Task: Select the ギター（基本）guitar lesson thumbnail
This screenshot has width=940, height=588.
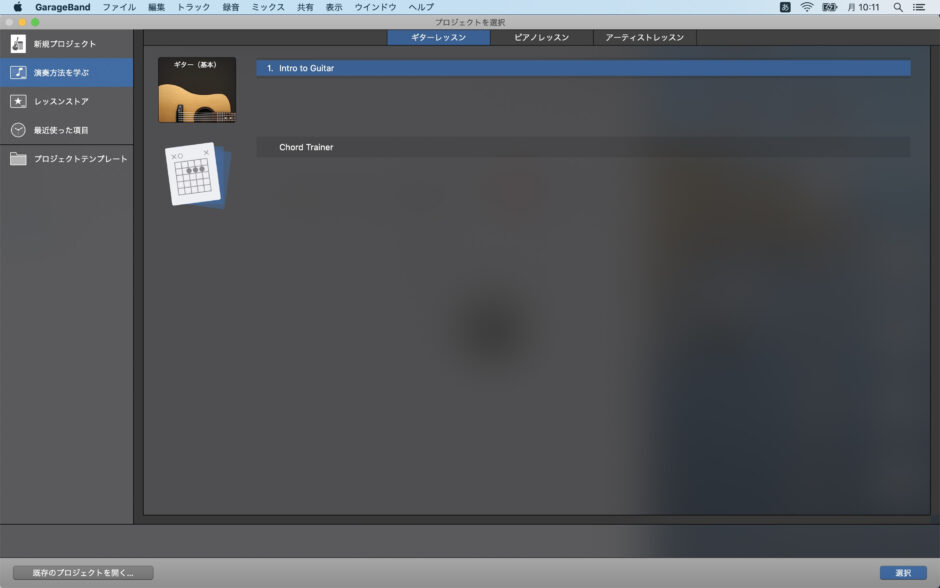Action: click(x=197, y=90)
